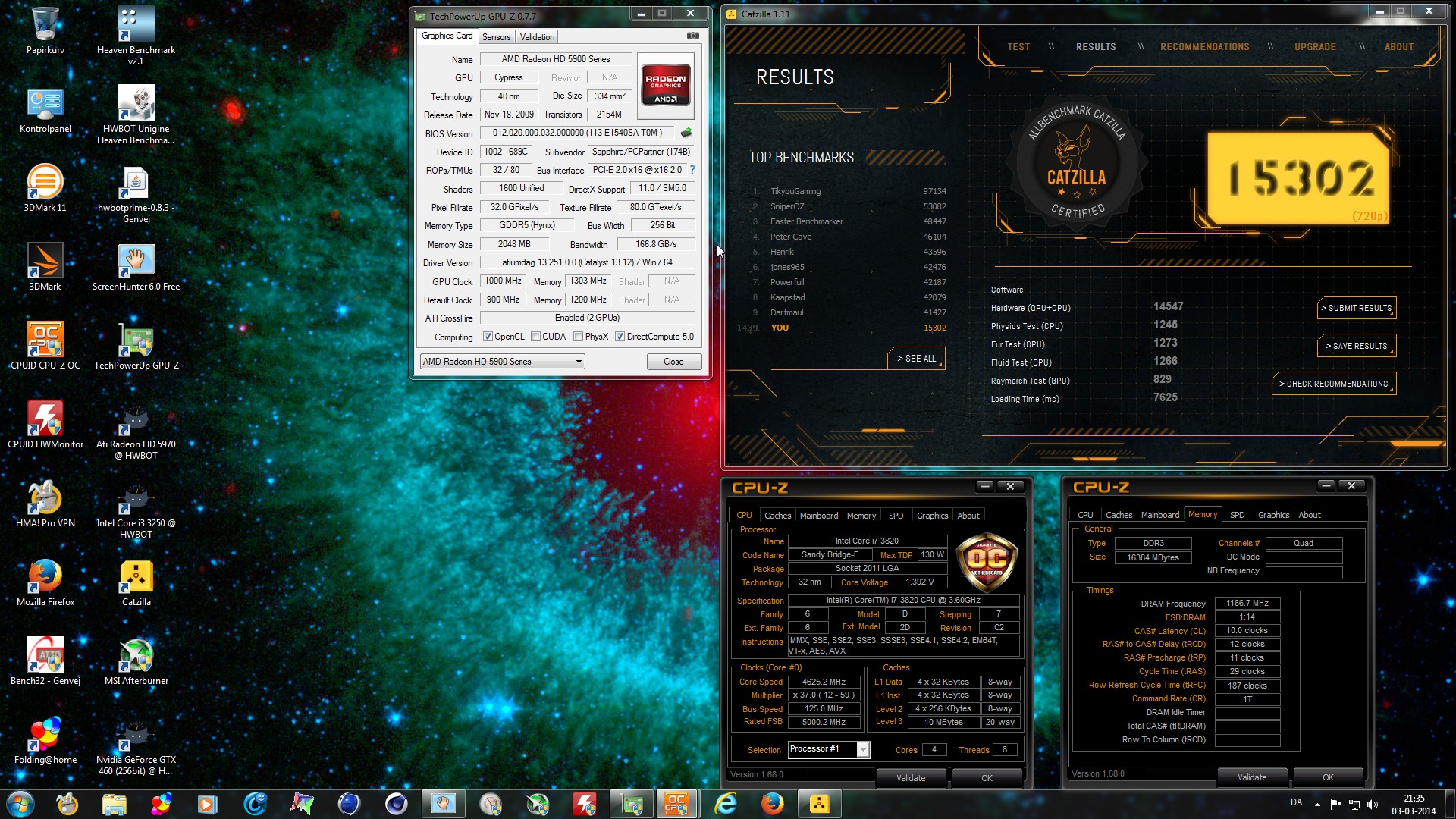Click CHECK RECOMMENDATIONS button
Viewport: 1456px width, 819px height.
[1333, 384]
